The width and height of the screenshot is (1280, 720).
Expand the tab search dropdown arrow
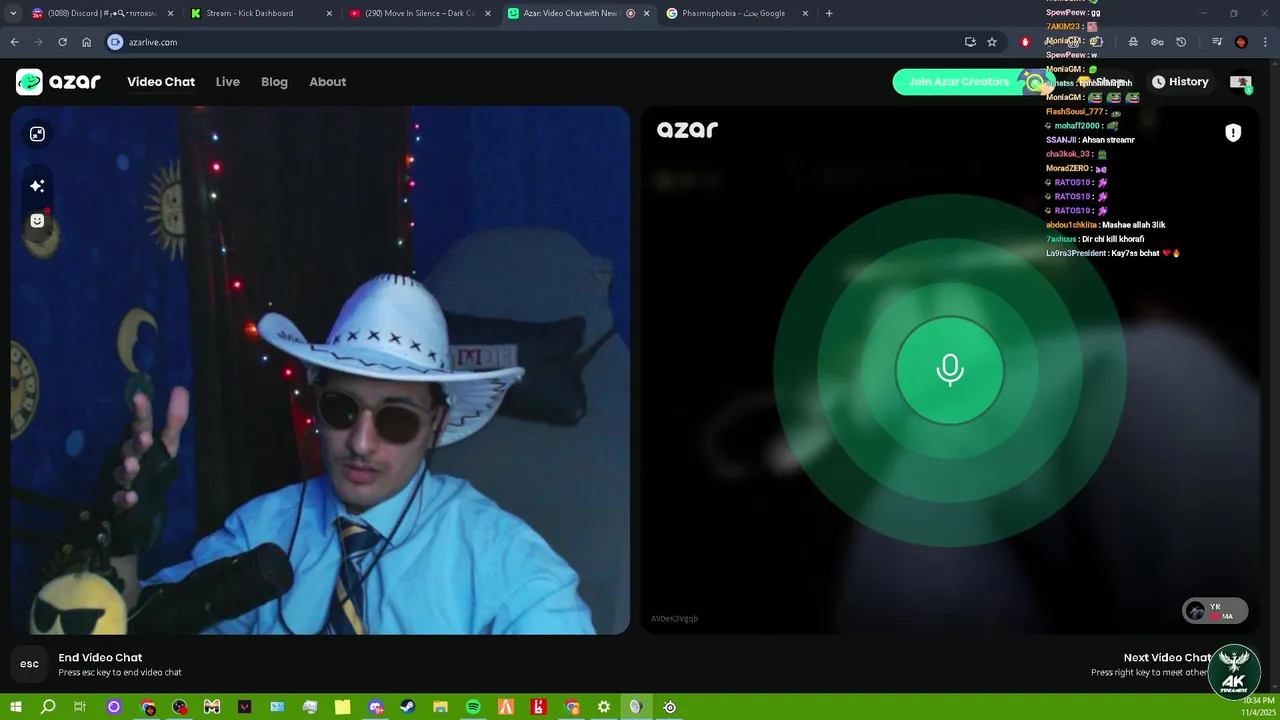(x=13, y=13)
